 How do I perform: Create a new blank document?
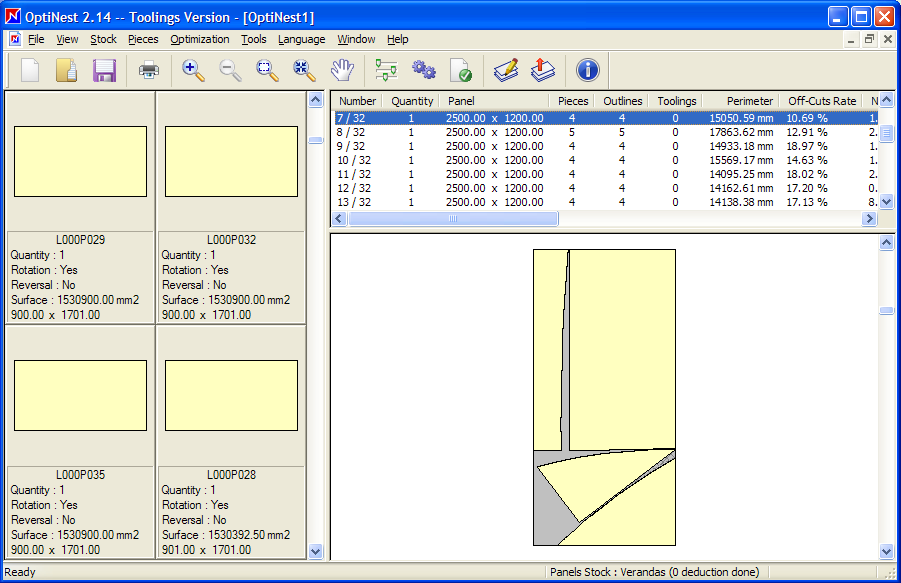[x=30, y=71]
